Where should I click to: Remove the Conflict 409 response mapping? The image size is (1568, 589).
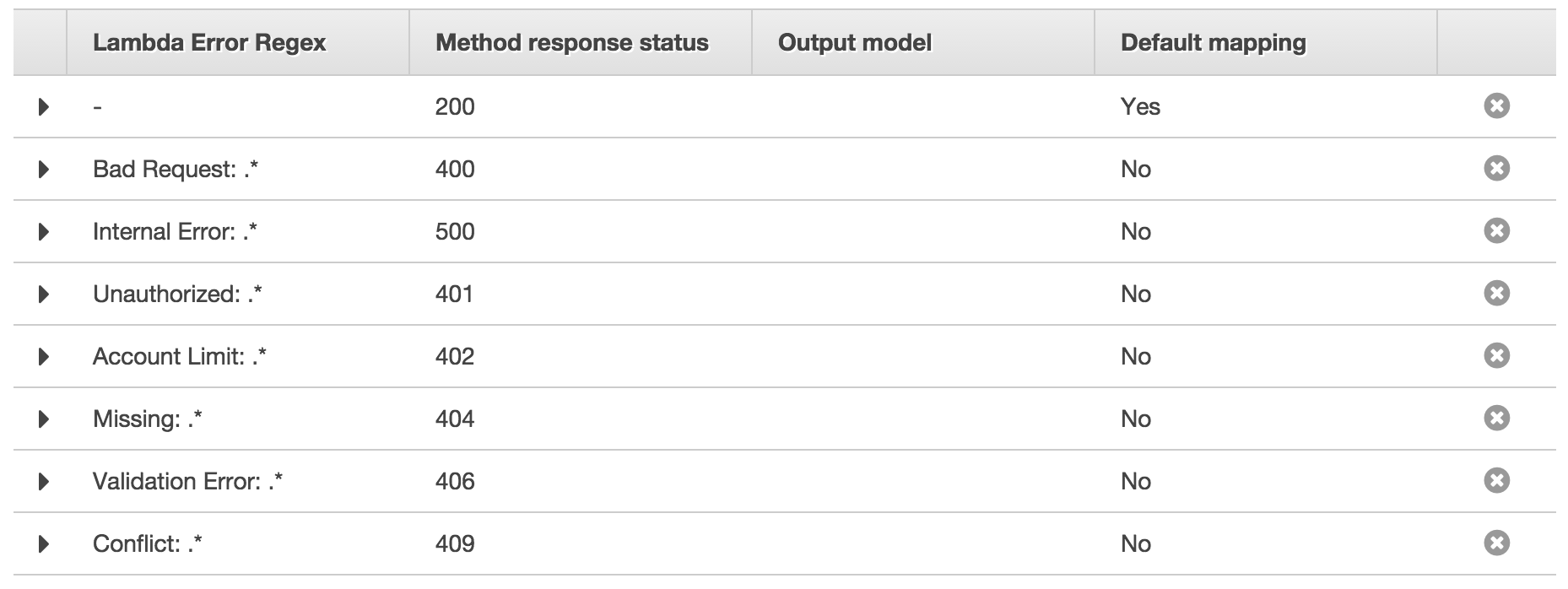pos(1496,544)
